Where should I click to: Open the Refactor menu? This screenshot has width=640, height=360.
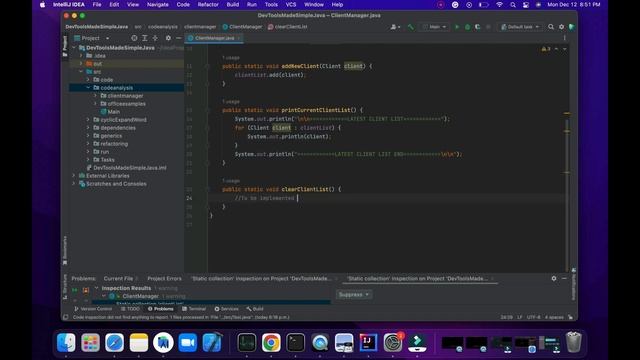click(x=208, y=4)
